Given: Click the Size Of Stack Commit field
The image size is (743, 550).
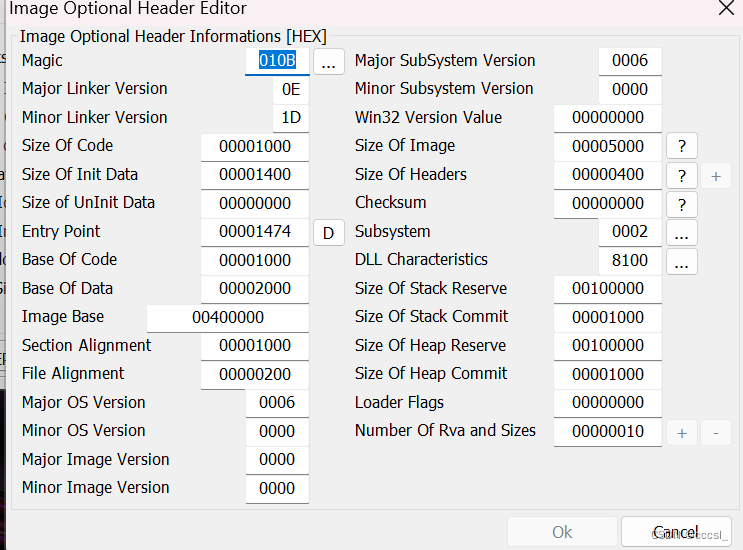Looking at the screenshot, I should [x=608, y=317].
